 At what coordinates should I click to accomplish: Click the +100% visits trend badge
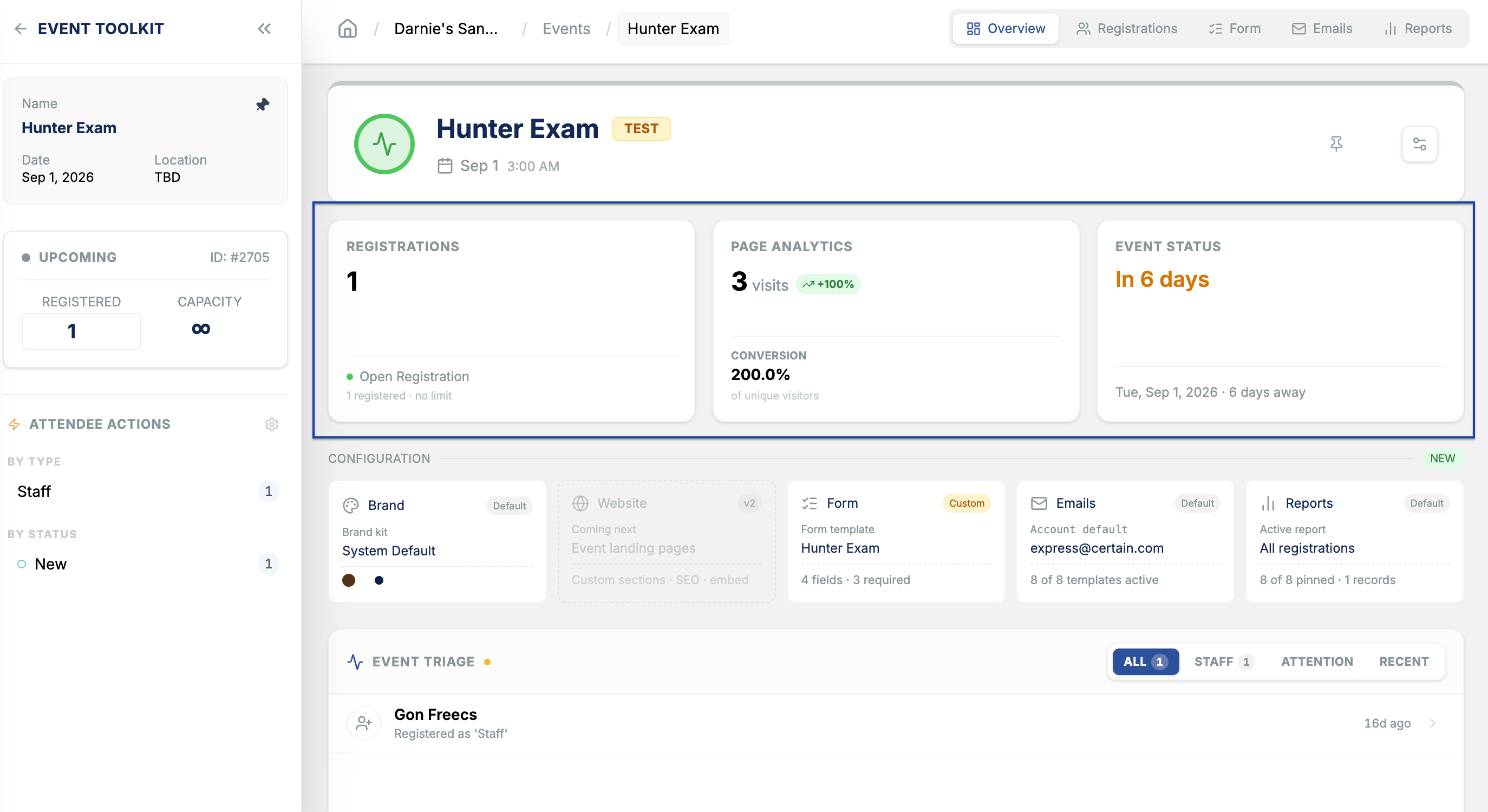(828, 284)
